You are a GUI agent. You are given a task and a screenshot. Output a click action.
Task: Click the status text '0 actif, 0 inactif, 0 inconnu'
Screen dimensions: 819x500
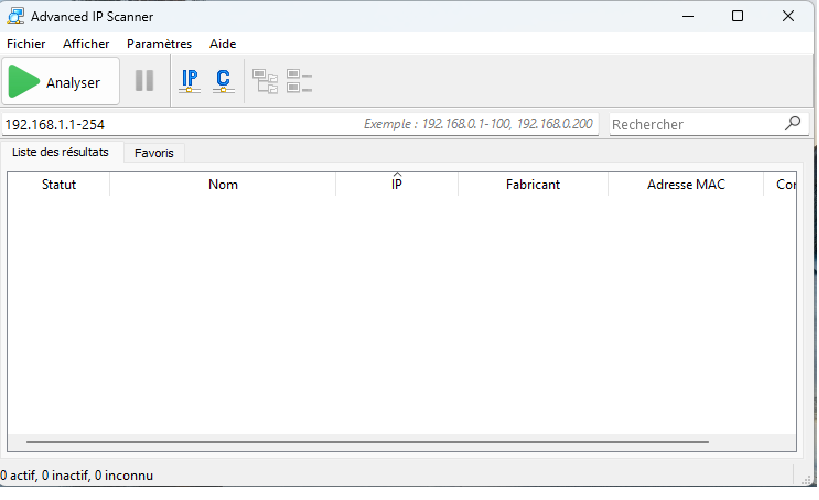77,475
